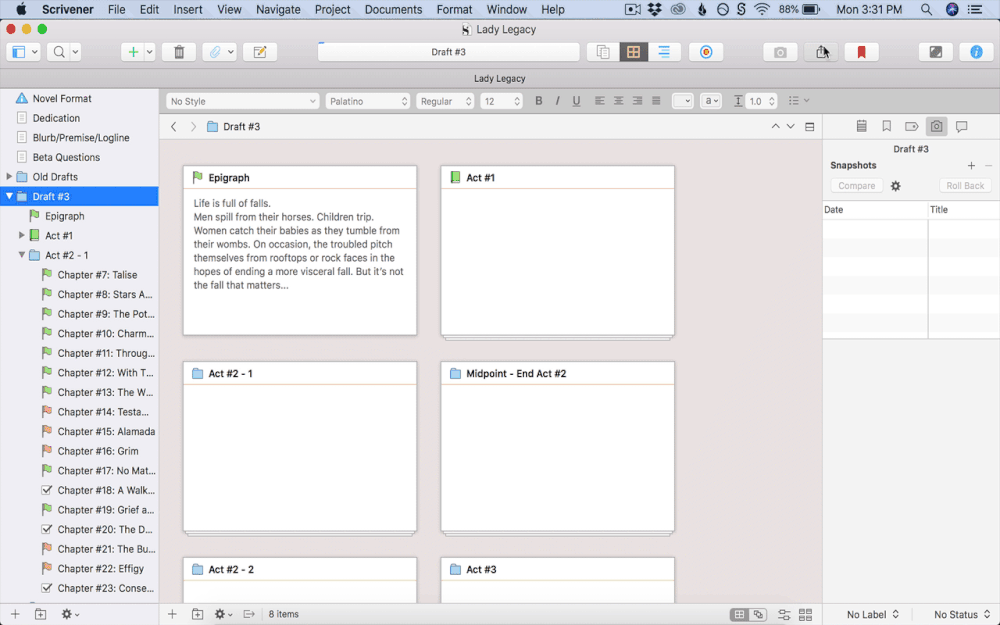The width and height of the screenshot is (1000, 625).
Task: Open the project targets icon
Action: coord(706,52)
